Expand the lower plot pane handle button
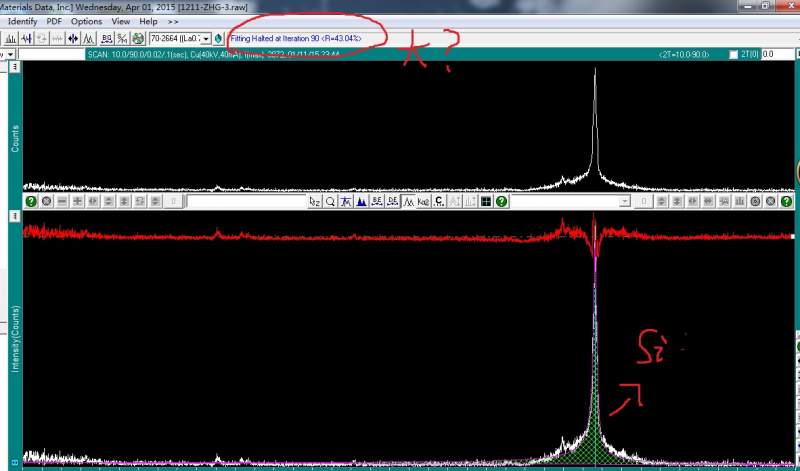 pyautogui.click(x=15, y=217)
